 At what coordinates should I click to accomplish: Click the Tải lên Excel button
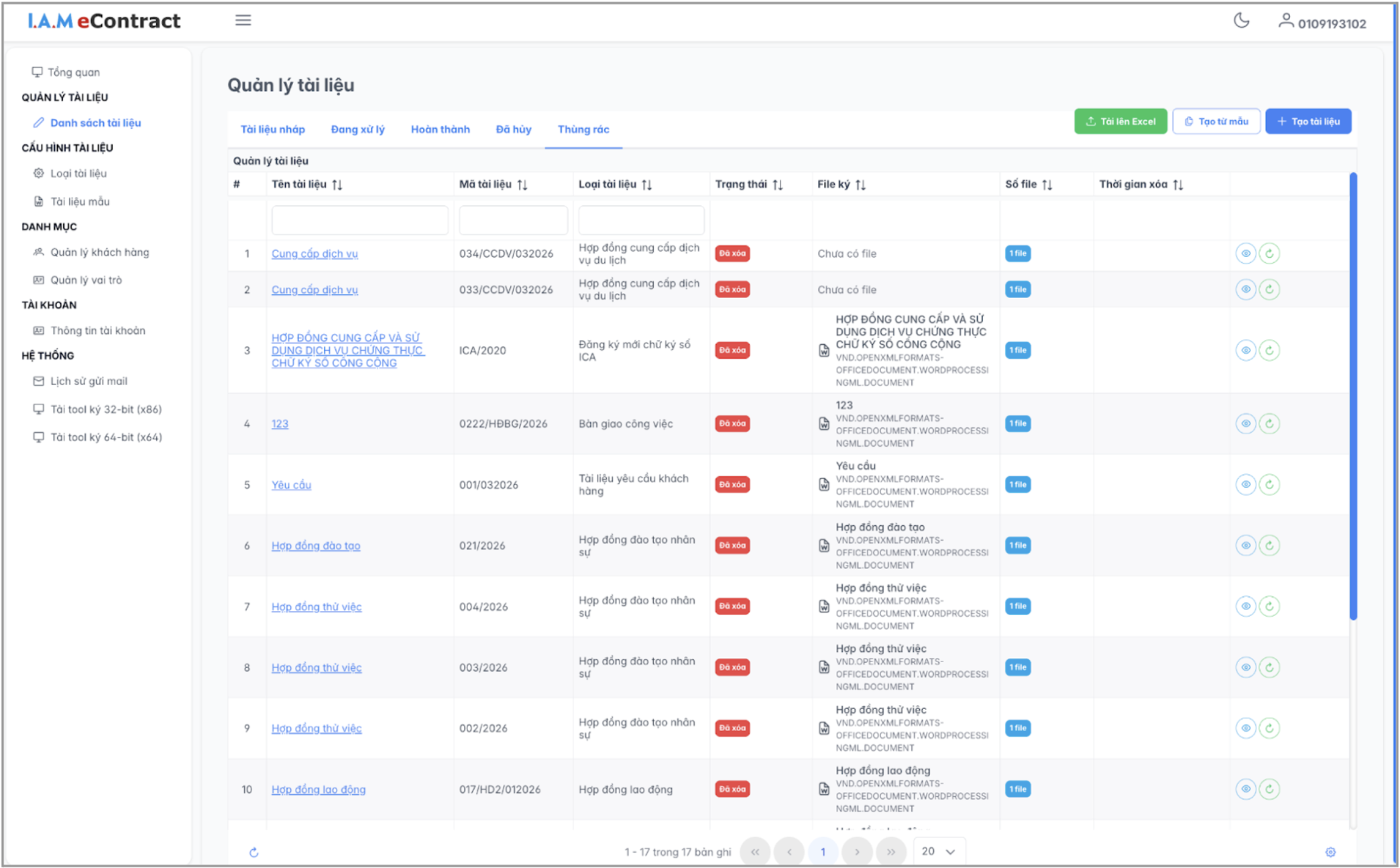[x=1120, y=121]
